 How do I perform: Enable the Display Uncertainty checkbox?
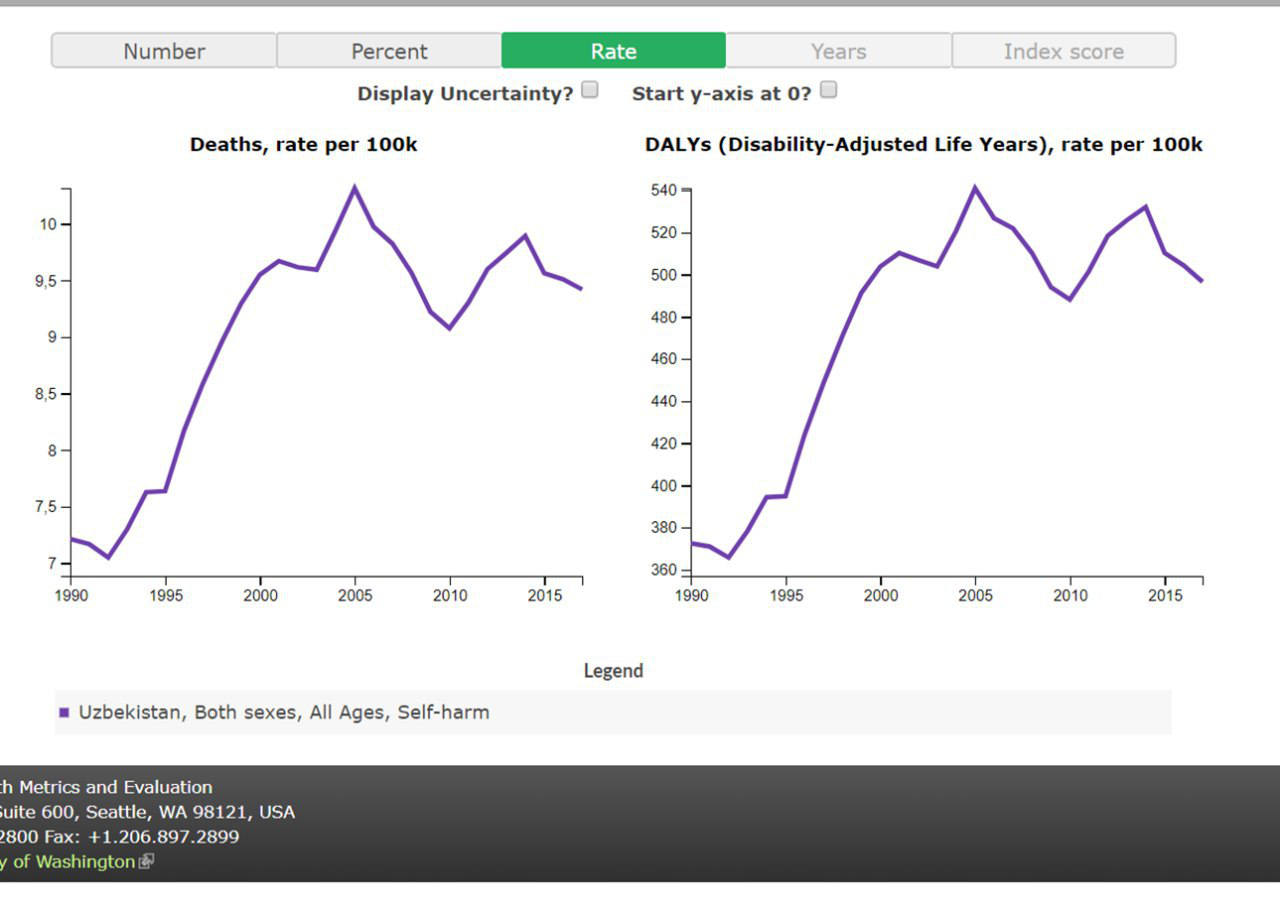click(590, 90)
